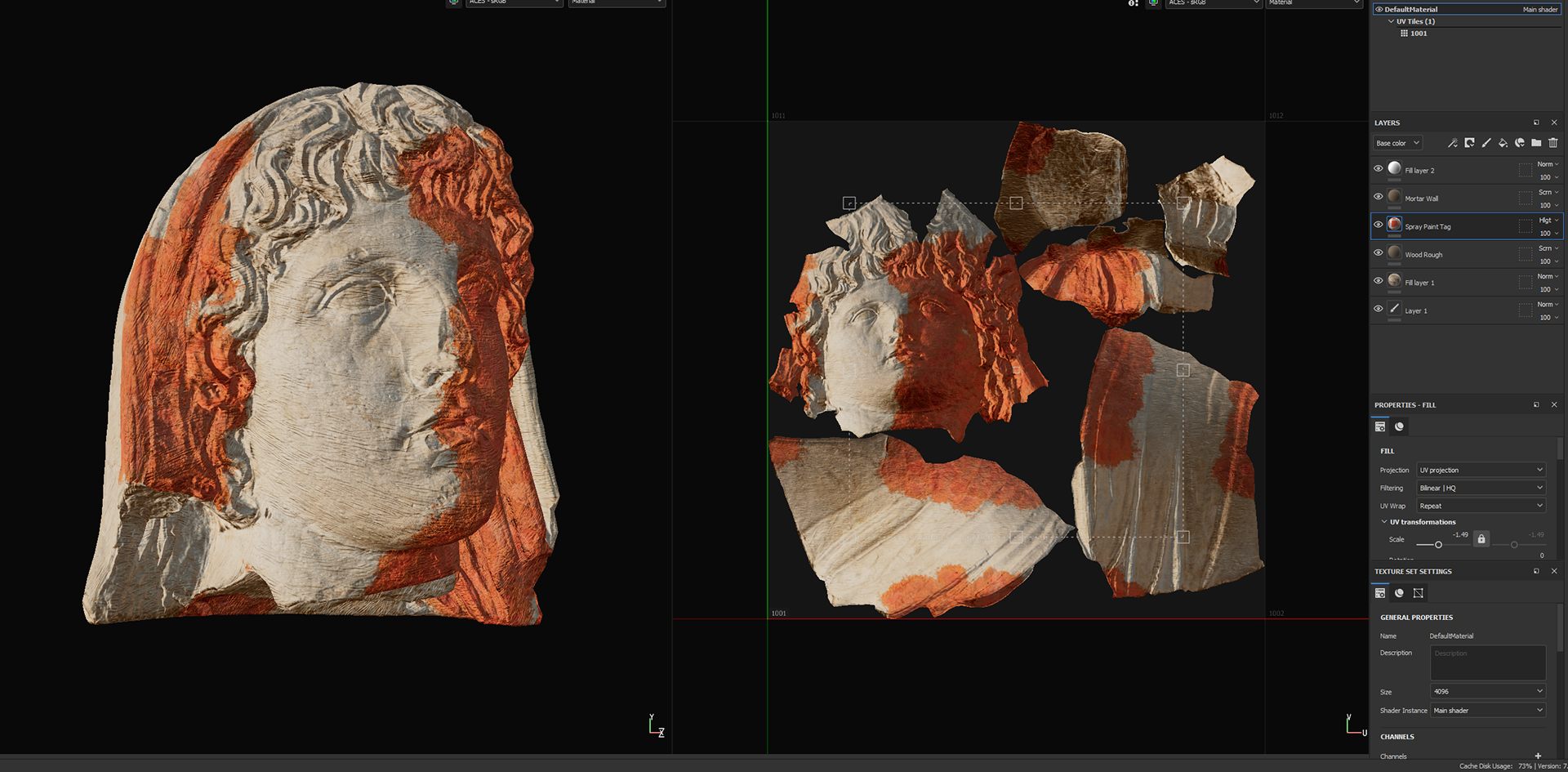1568x772 pixels.
Task: Click the Texture Set Settings scrollbar
Action: pyautogui.click(x=1560, y=627)
